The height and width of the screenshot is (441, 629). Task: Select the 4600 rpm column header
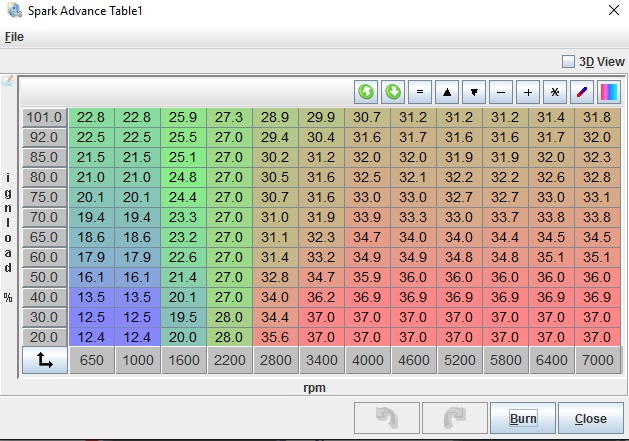tap(414, 360)
